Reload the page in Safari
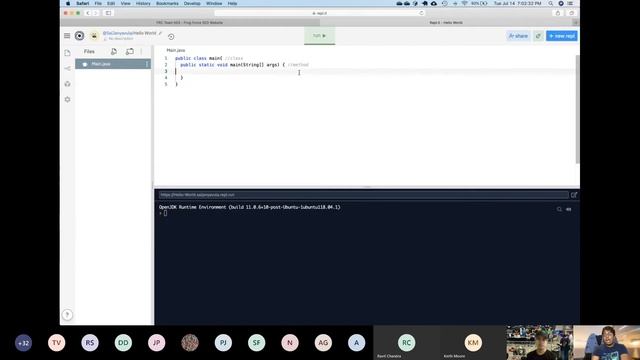This screenshot has width=640, height=360. tap(421, 13)
